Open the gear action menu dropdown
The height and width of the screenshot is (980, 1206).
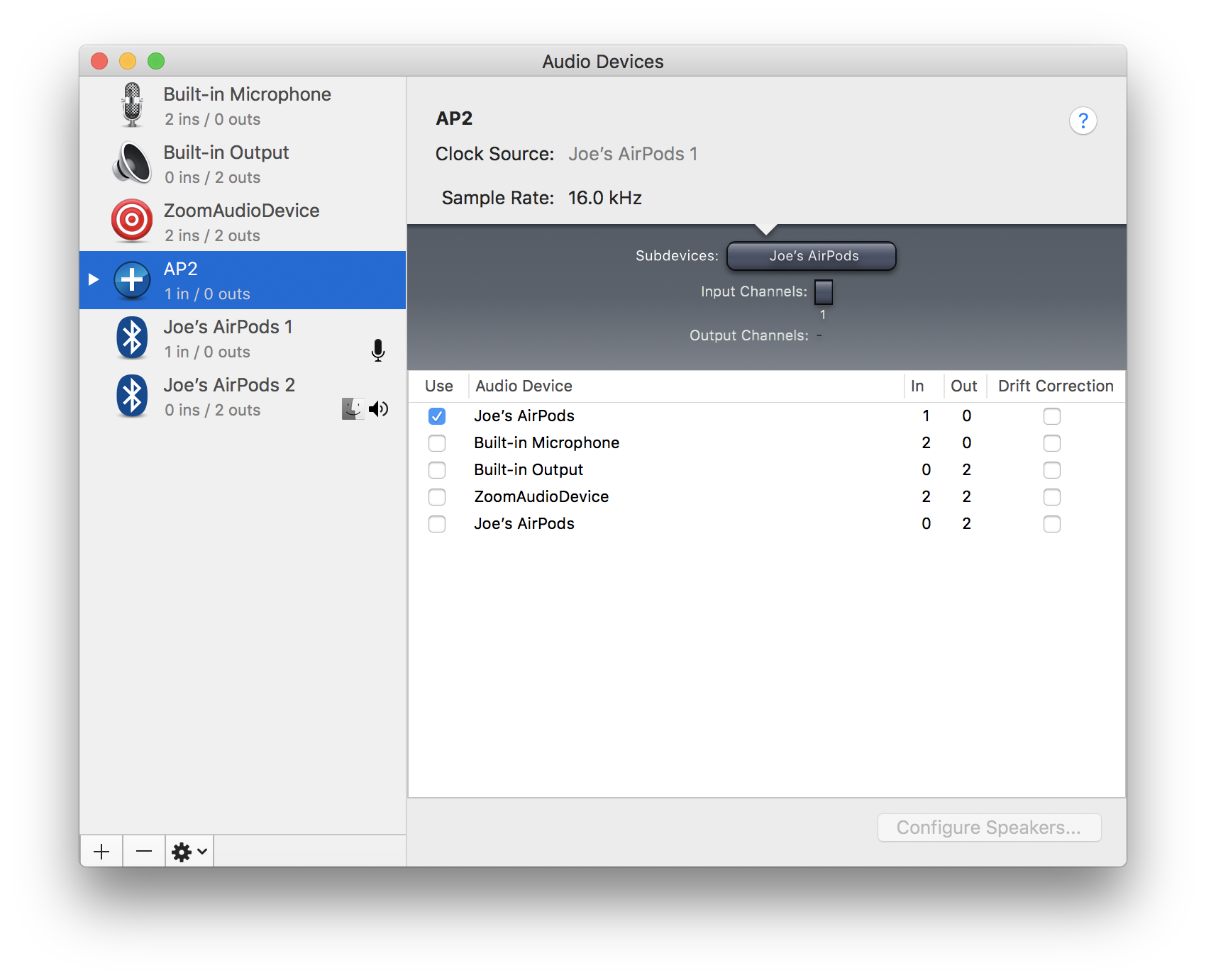click(189, 852)
